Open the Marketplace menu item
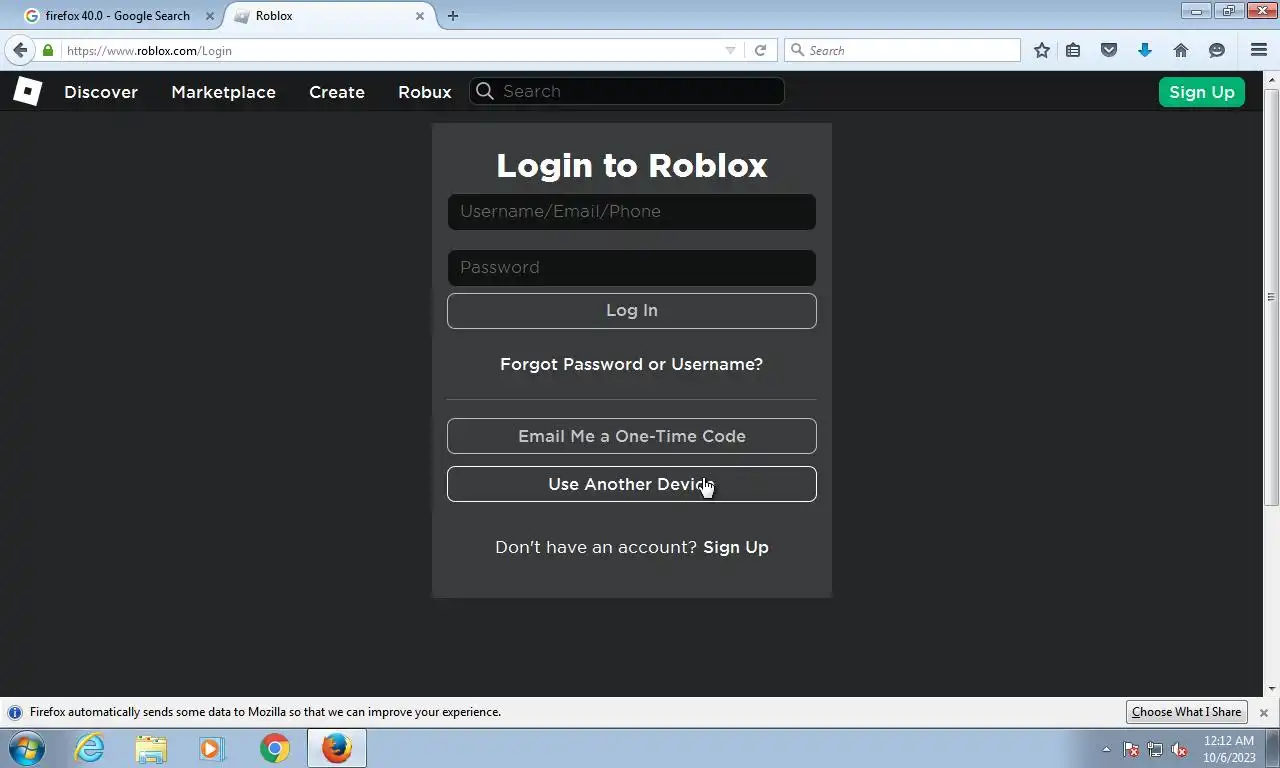1280x768 pixels. [223, 92]
